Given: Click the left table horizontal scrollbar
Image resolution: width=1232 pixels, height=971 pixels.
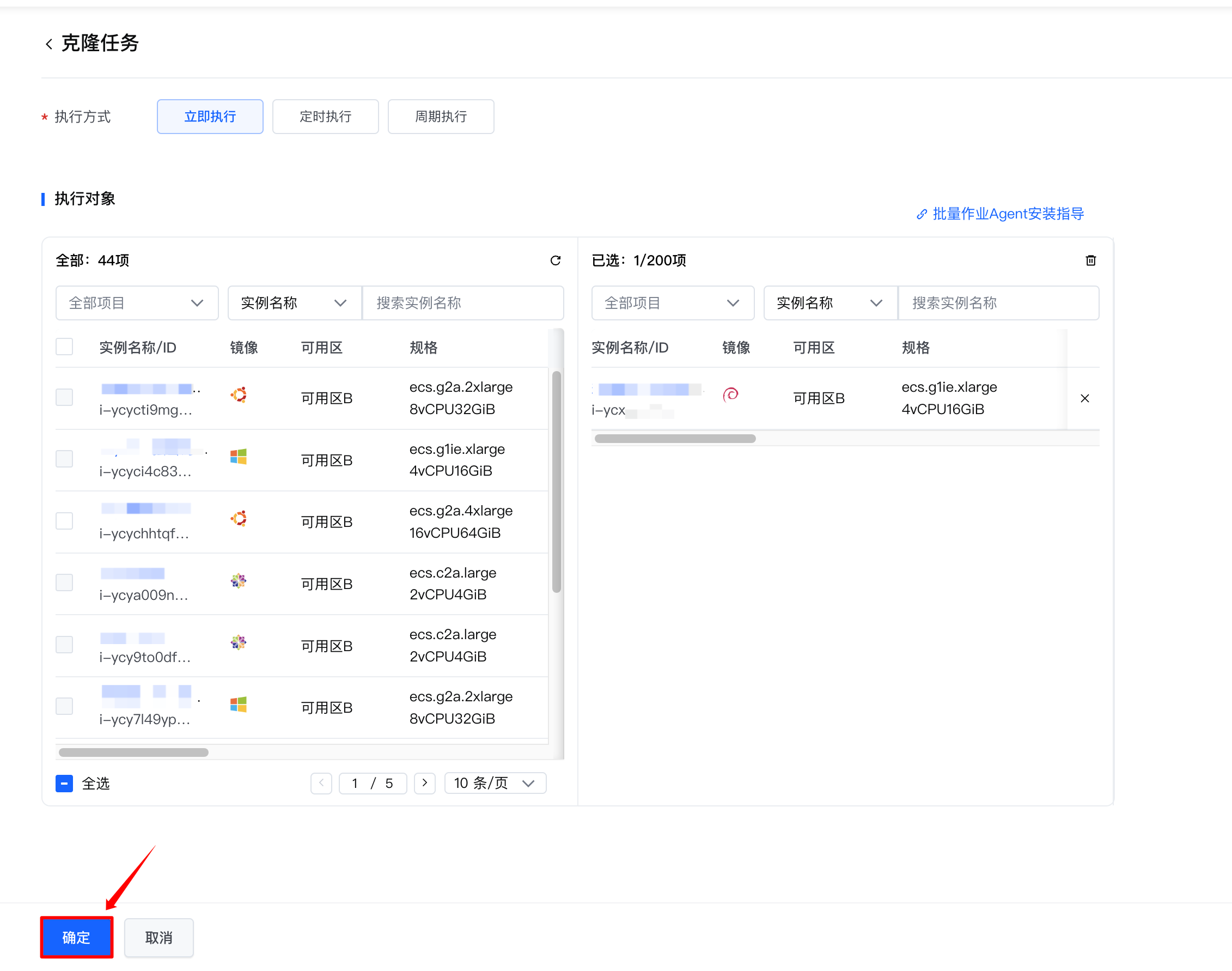Looking at the screenshot, I should (133, 752).
